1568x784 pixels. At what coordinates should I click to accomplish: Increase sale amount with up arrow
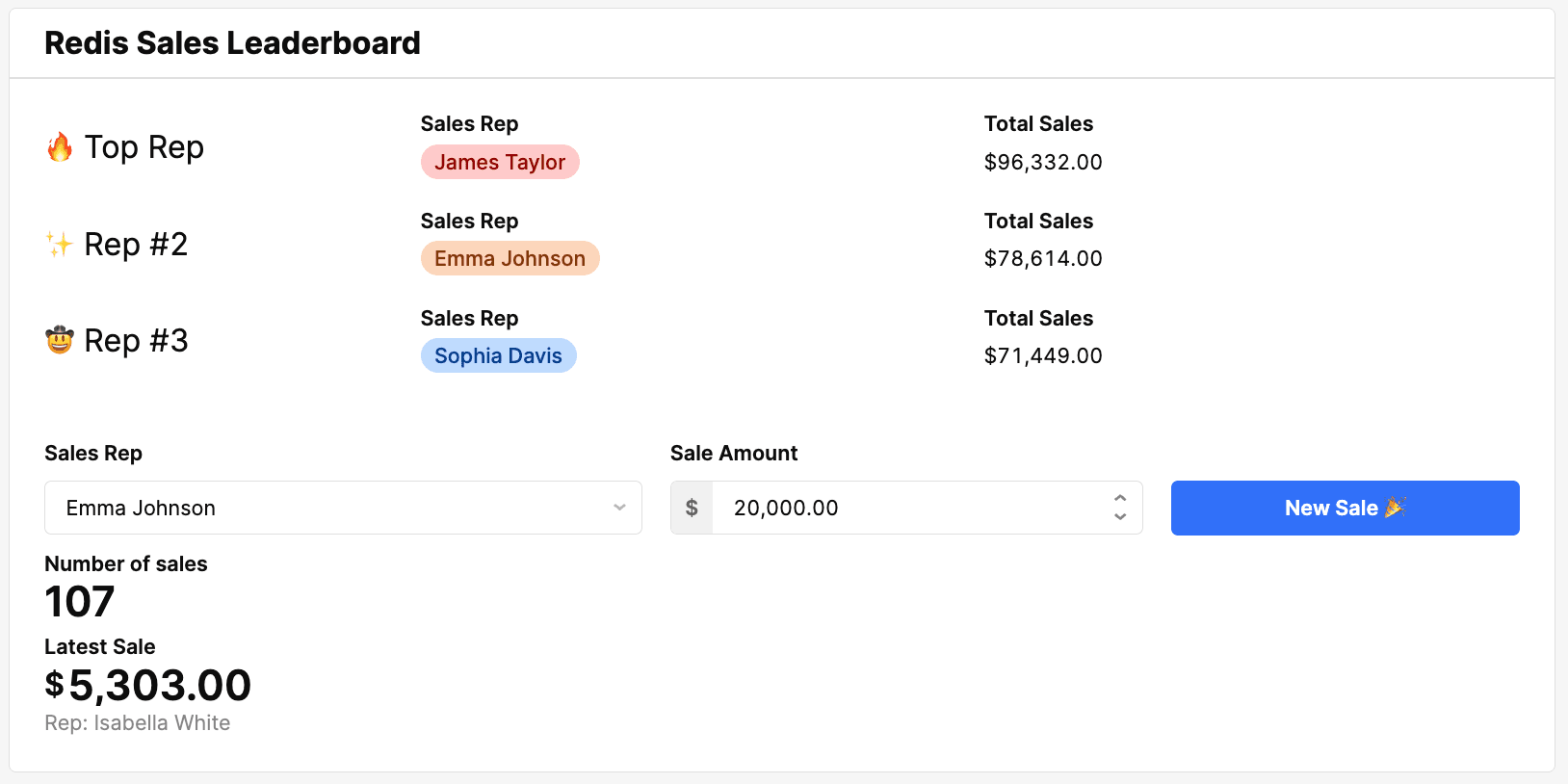[x=1120, y=498]
